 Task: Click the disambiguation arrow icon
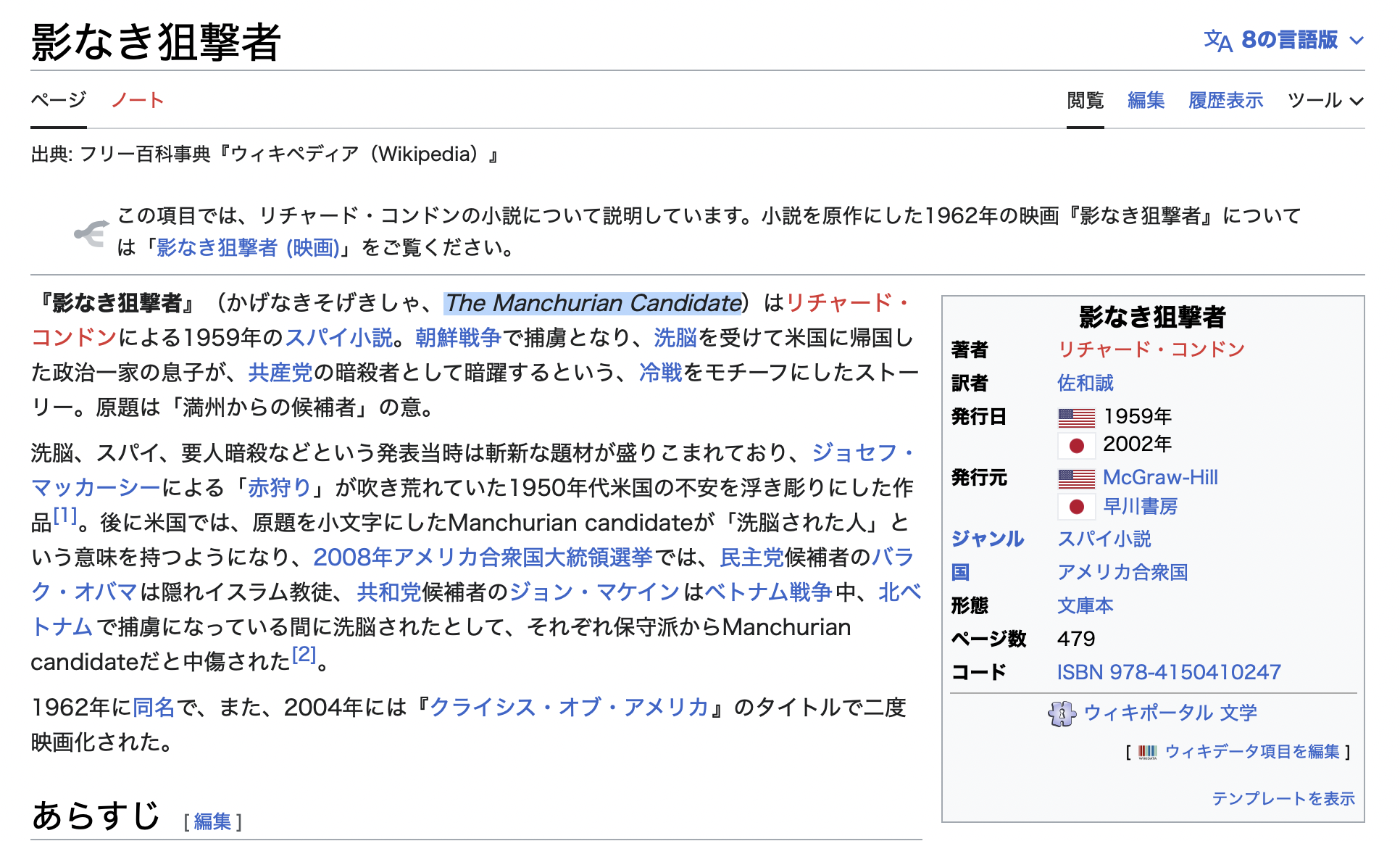tap(91, 233)
